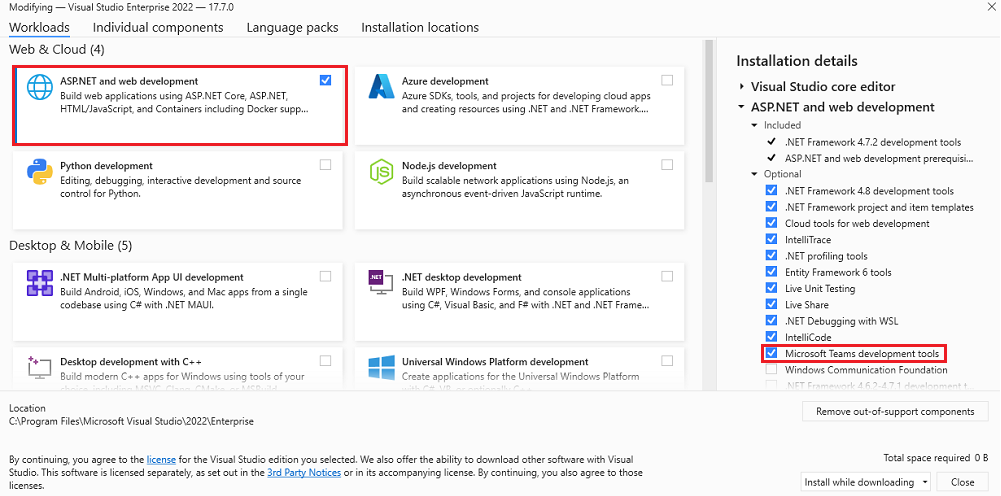
Task: Check Windows Communication Foundation component
Action: click(771, 370)
